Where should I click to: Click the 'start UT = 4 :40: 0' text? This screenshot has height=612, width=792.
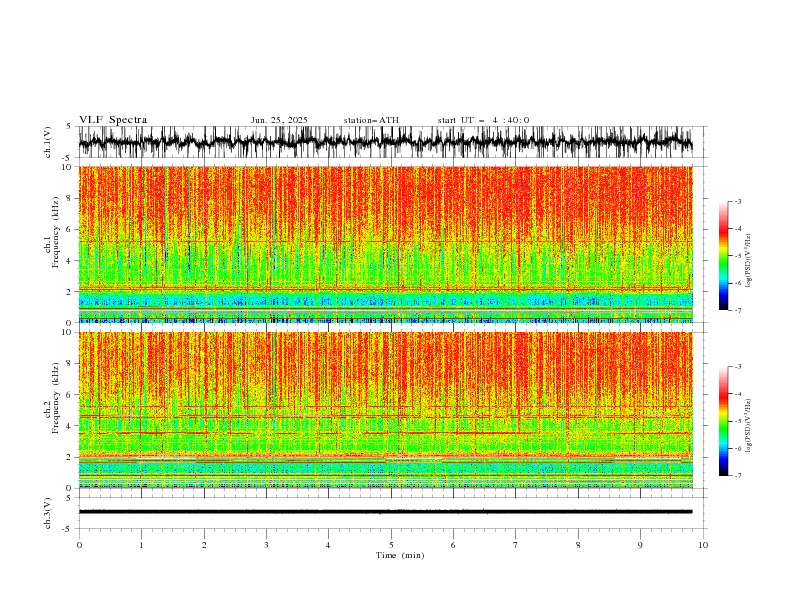pyautogui.click(x=483, y=120)
